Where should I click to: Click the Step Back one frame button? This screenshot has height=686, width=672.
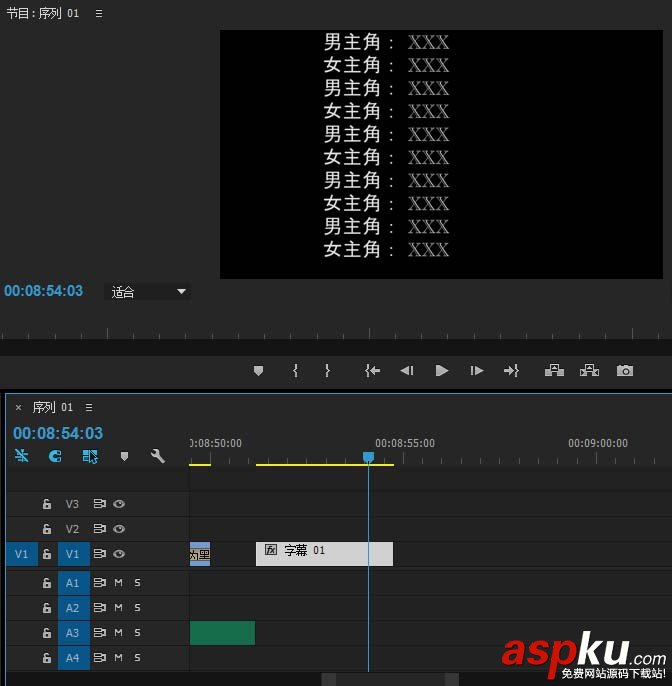(x=407, y=370)
